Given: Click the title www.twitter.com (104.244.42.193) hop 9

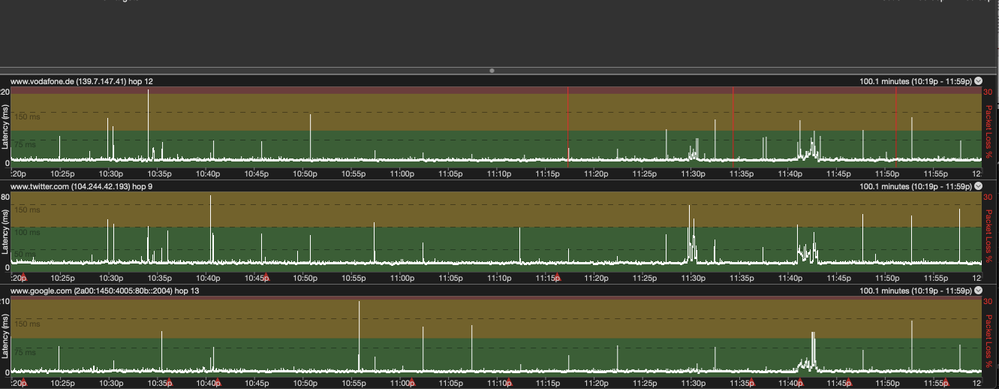Looking at the screenshot, I should [81, 187].
